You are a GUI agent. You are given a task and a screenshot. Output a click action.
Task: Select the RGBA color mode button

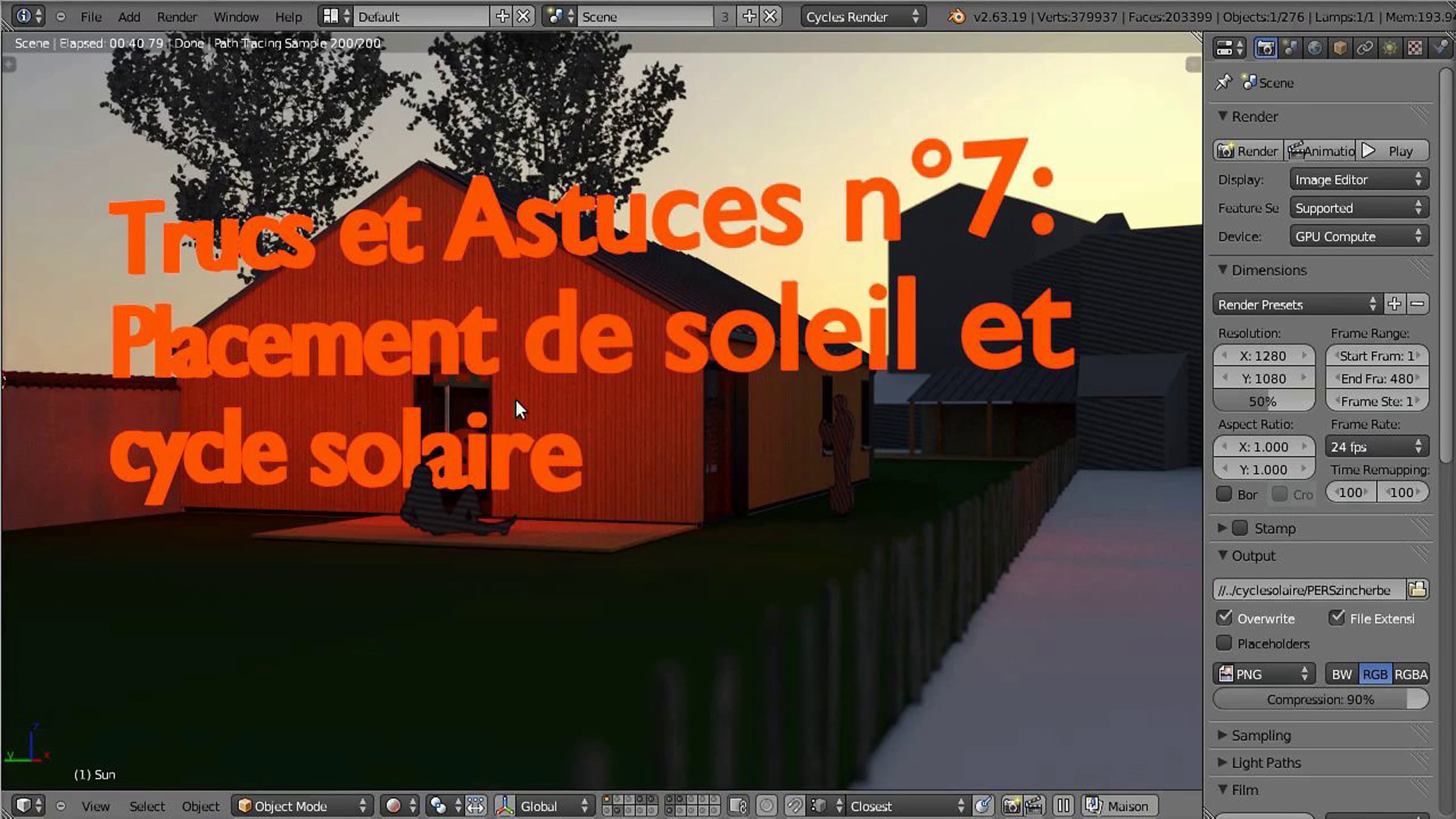tap(1410, 674)
